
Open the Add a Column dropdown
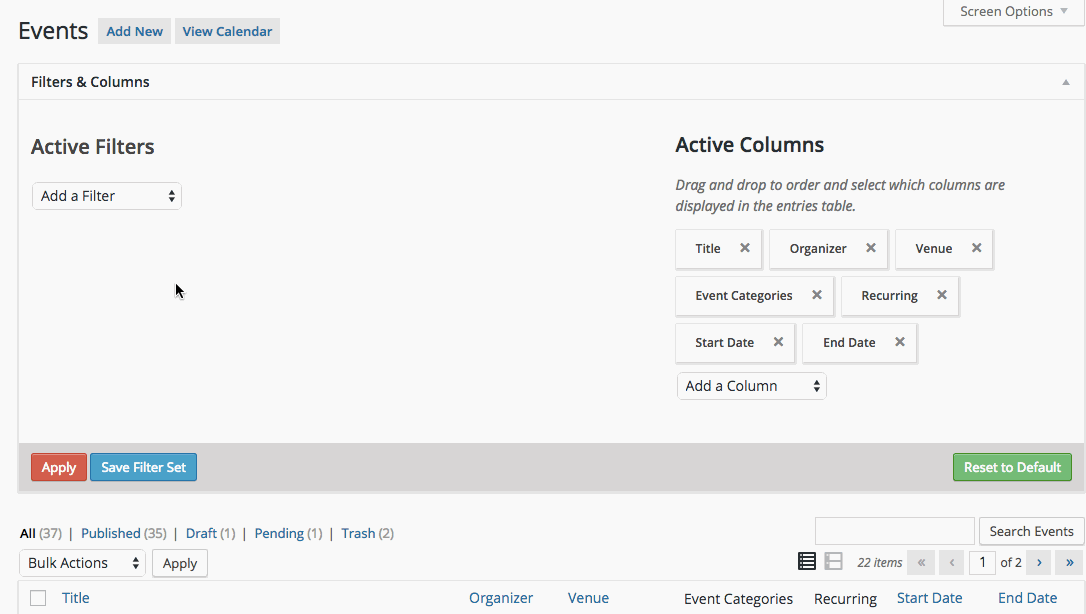pos(751,385)
